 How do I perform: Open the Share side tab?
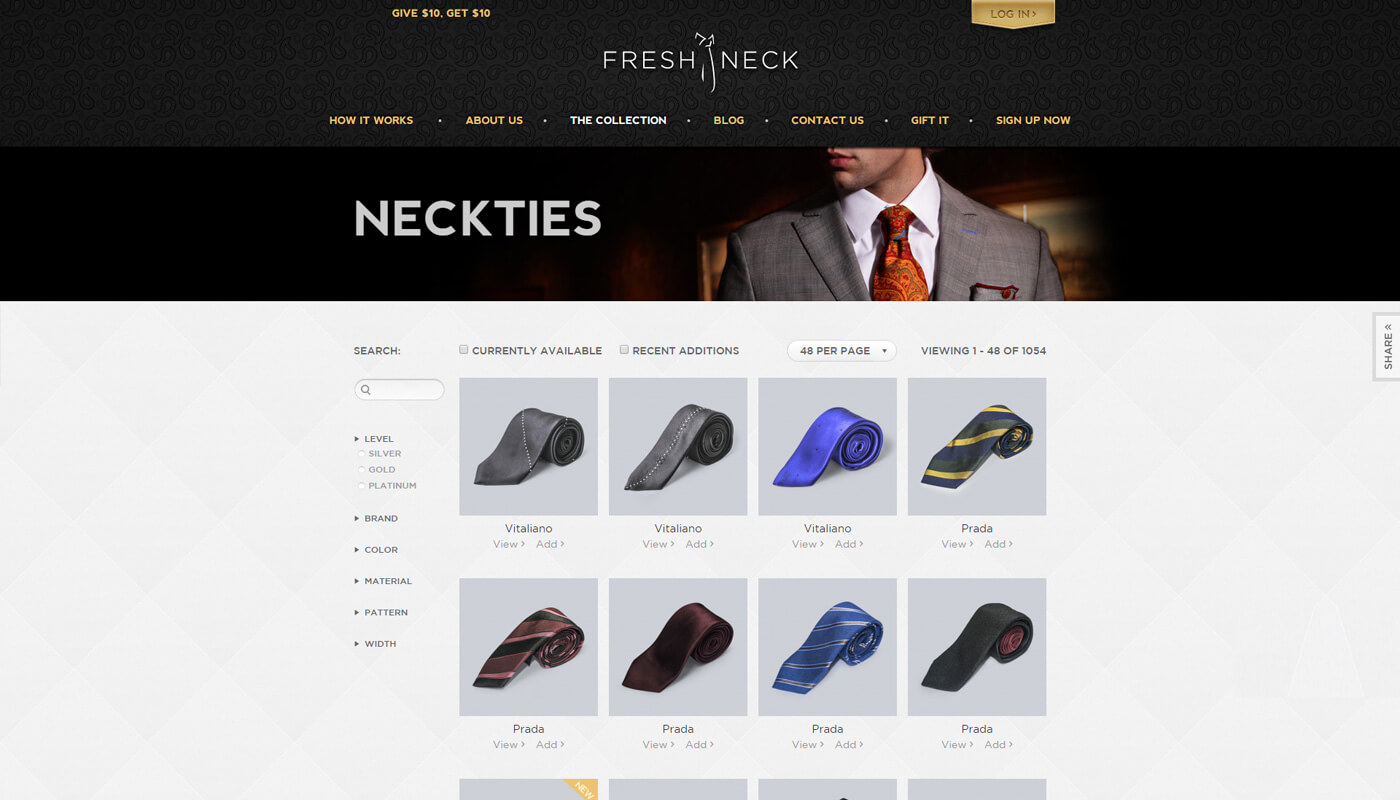1387,346
